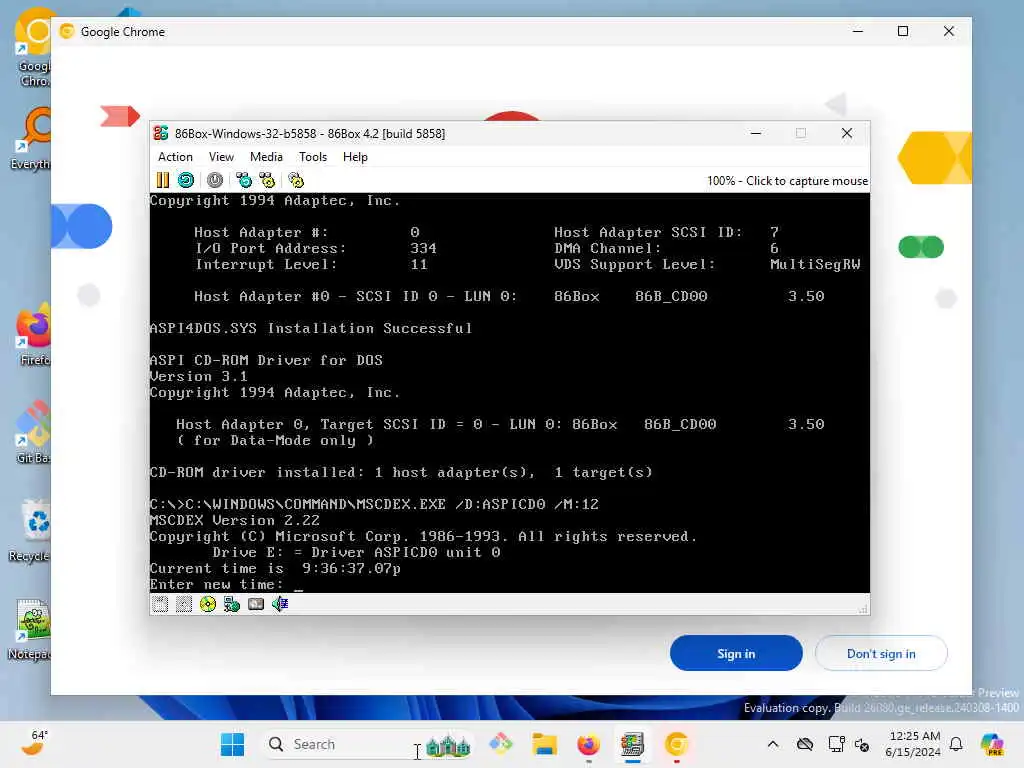The height and width of the screenshot is (768, 1024).
Task: Click CD-ROM disc status bar icon
Action: pyautogui.click(x=208, y=604)
